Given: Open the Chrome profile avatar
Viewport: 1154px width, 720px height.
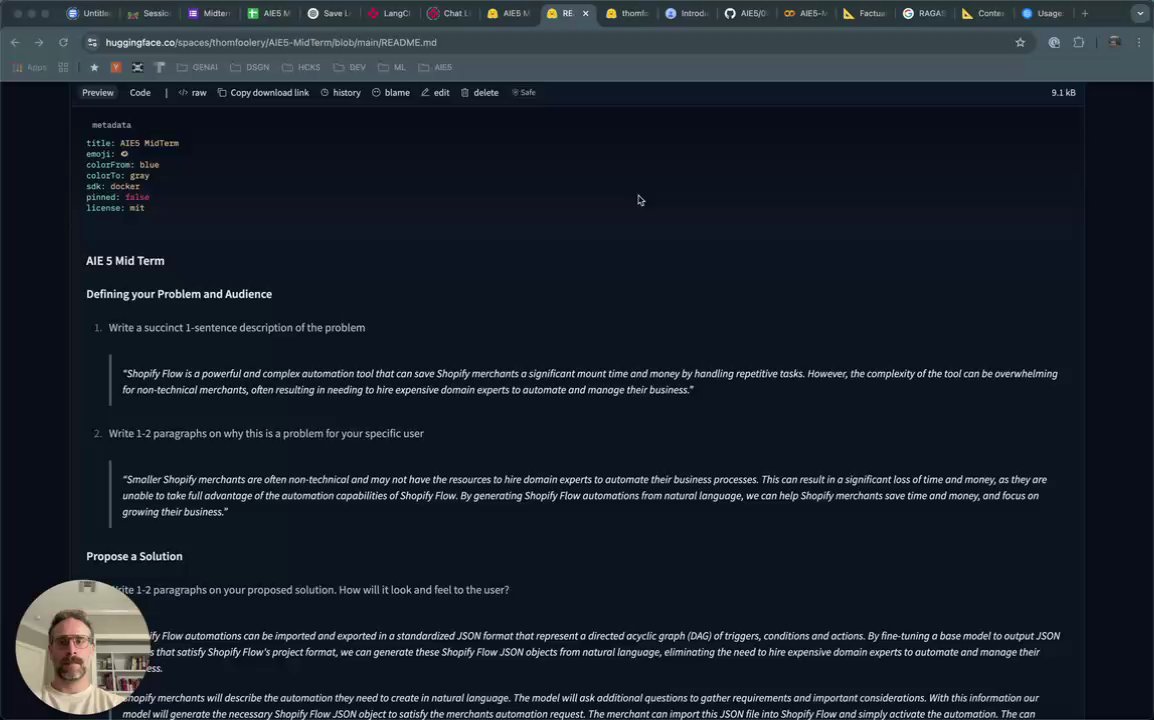Looking at the screenshot, I should (x=1114, y=43).
